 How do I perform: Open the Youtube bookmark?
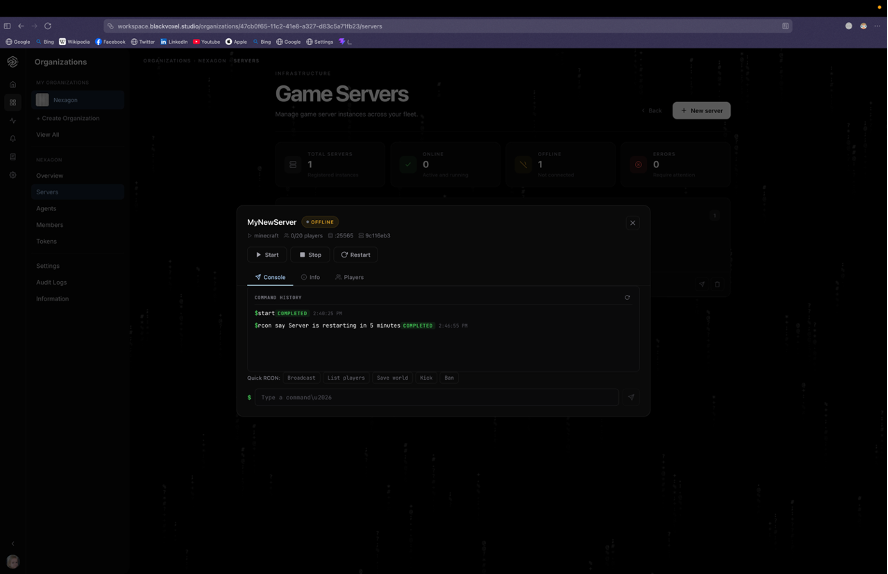[206, 42]
